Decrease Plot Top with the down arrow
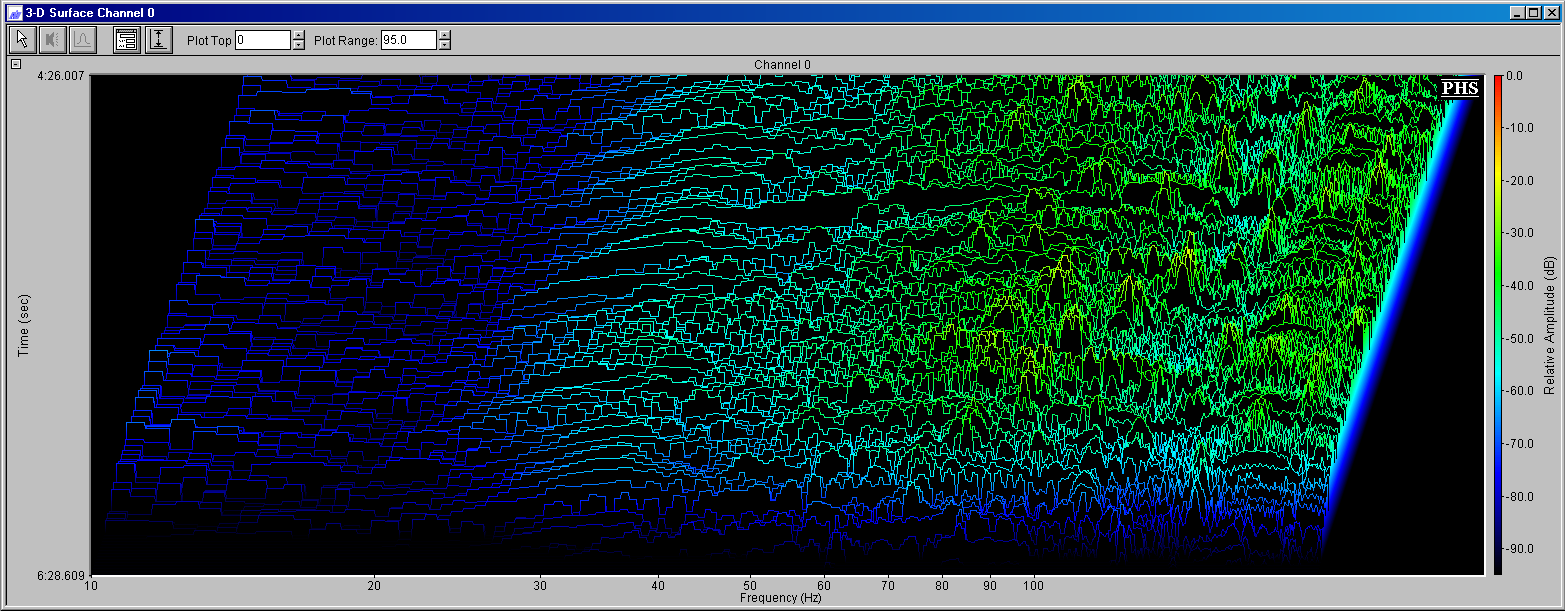 point(298,45)
